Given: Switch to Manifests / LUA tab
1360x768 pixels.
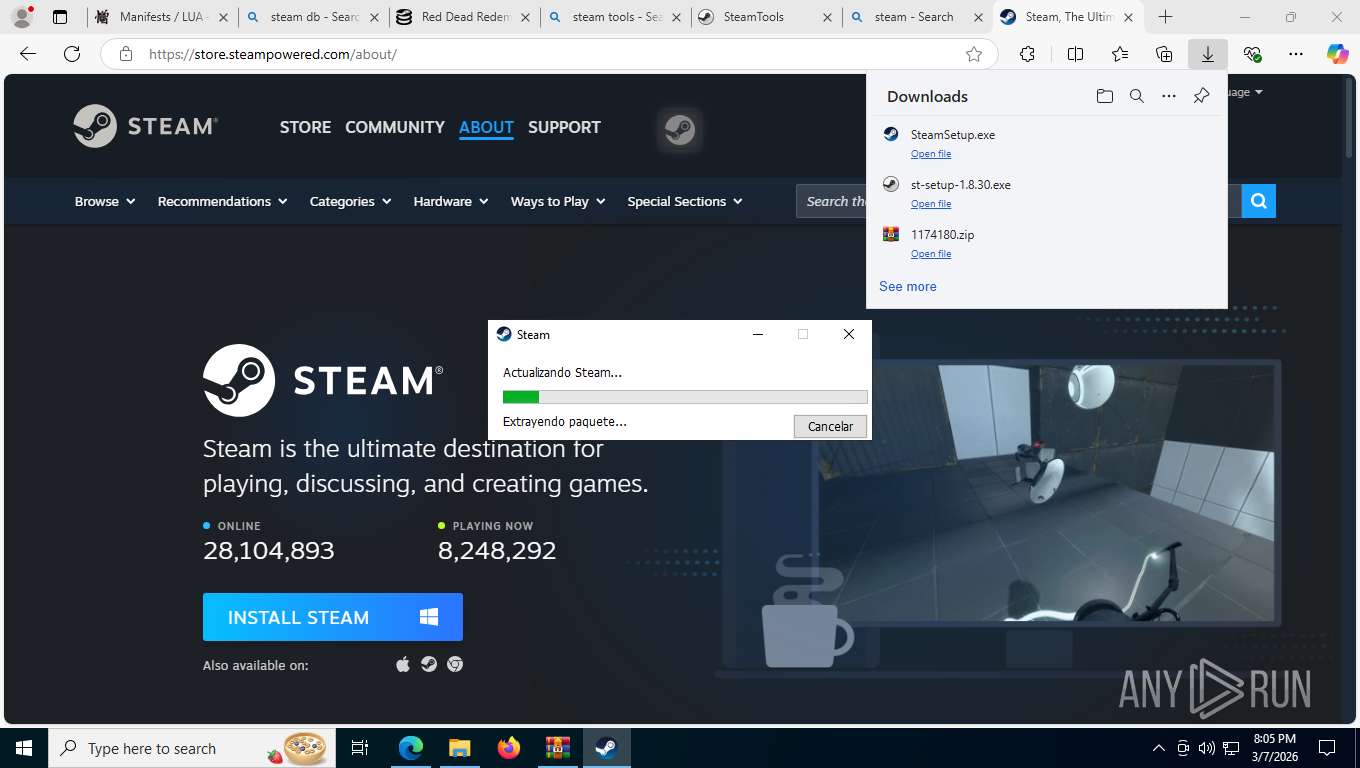Looking at the screenshot, I should point(162,17).
